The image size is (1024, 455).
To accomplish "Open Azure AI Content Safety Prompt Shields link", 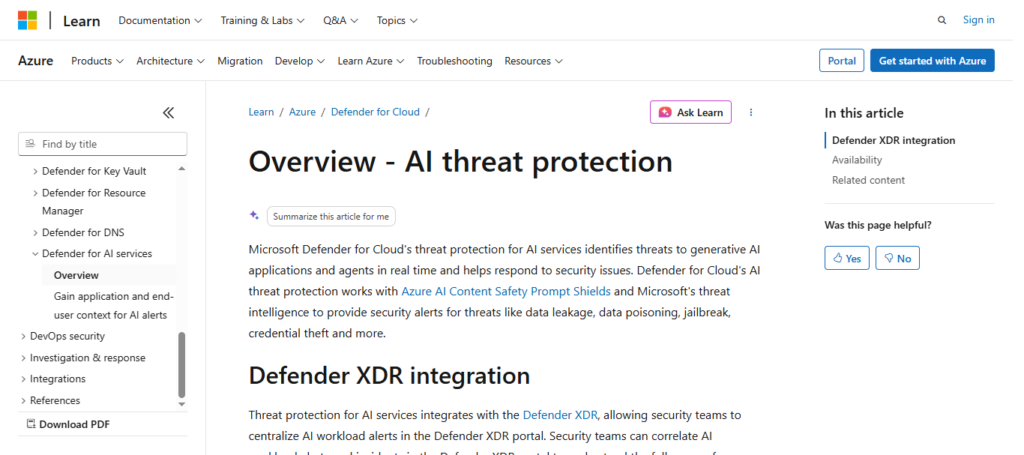I will [506, 291].
